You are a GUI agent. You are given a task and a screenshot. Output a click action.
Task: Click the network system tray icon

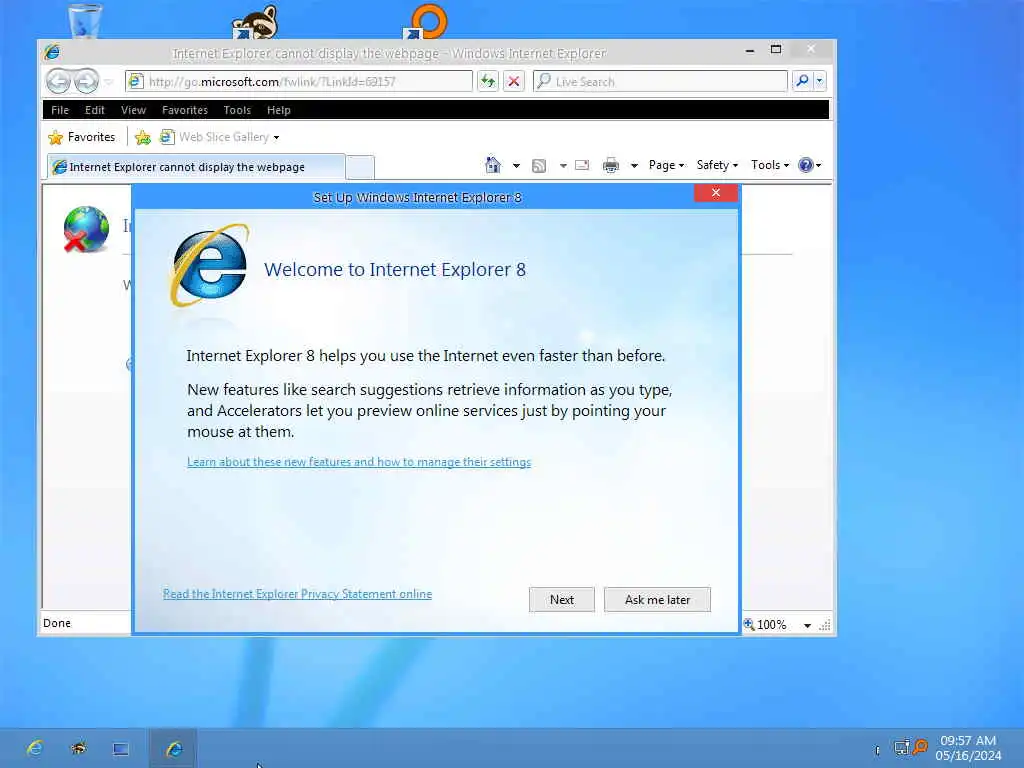pyautogui.click(x=901, y=748)
